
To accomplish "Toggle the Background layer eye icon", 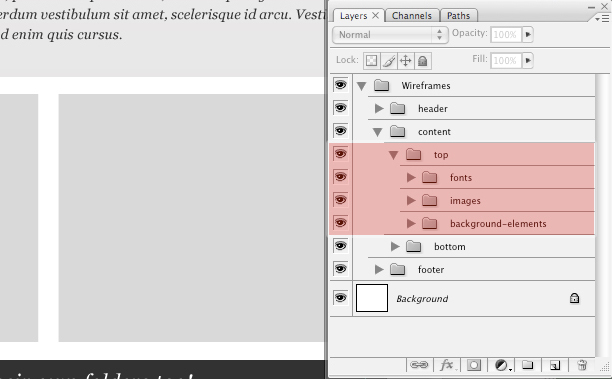I will click(x=340, y=298).
